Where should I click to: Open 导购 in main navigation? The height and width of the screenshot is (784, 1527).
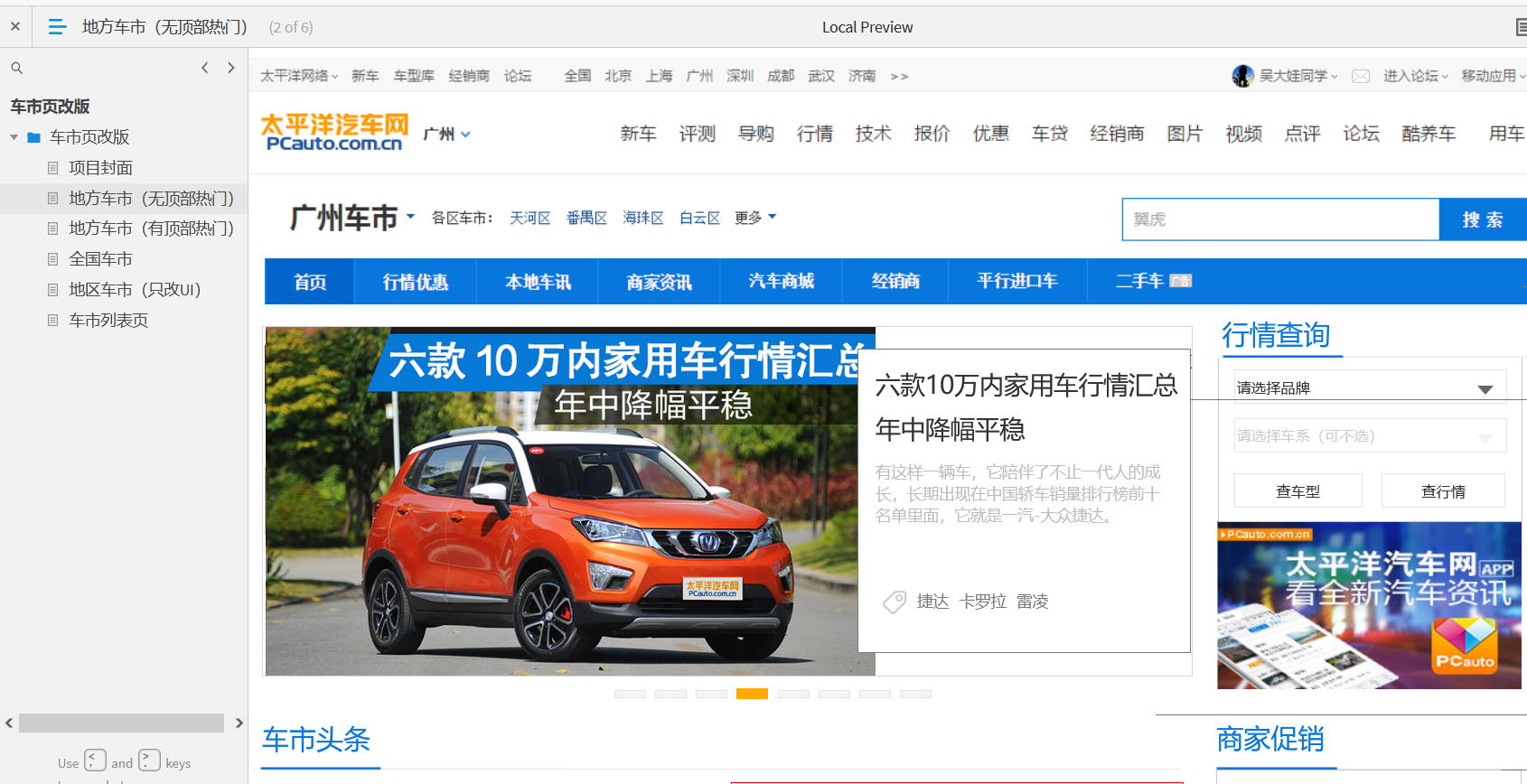[x=755, y=134]
